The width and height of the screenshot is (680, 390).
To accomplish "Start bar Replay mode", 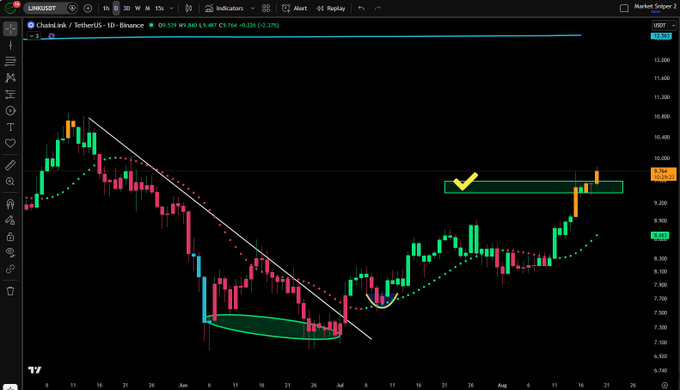I will (x=331, y=8).
